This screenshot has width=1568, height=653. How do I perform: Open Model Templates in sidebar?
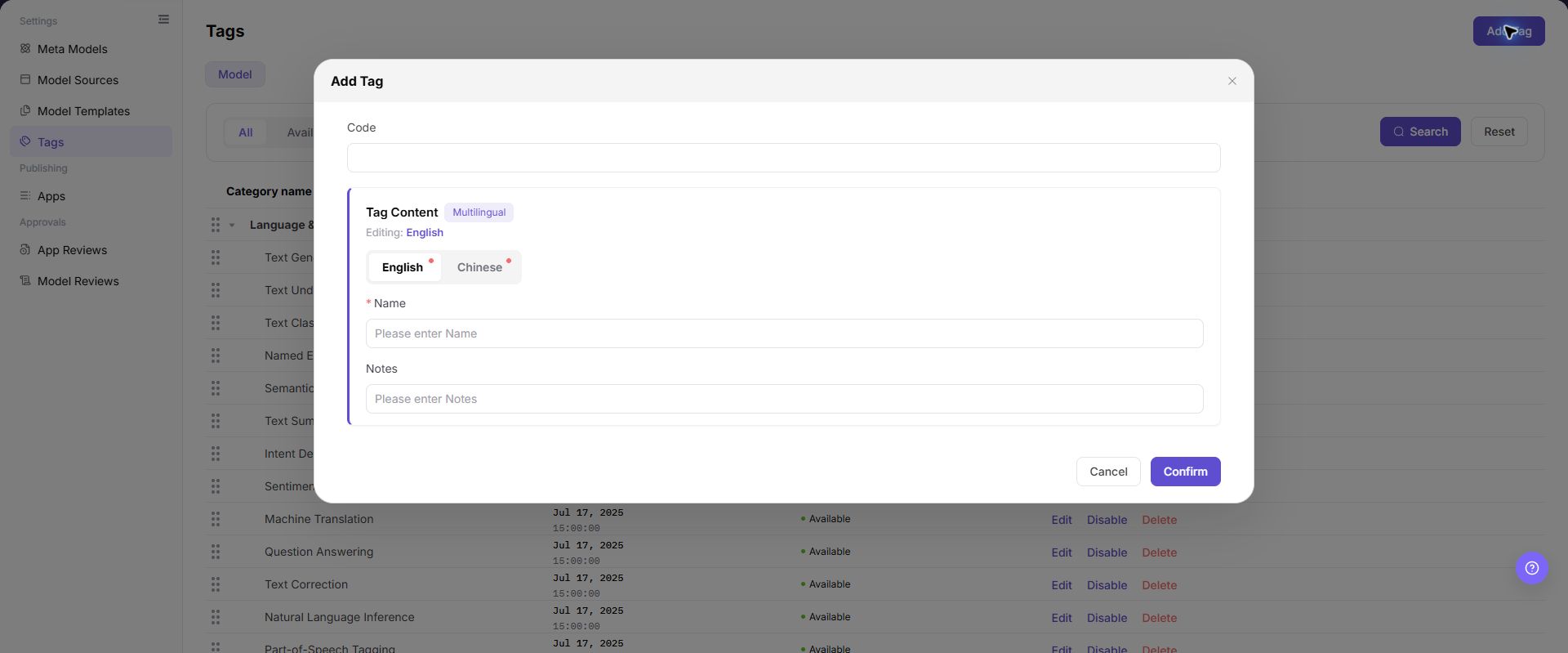click(x=91, y=111)
